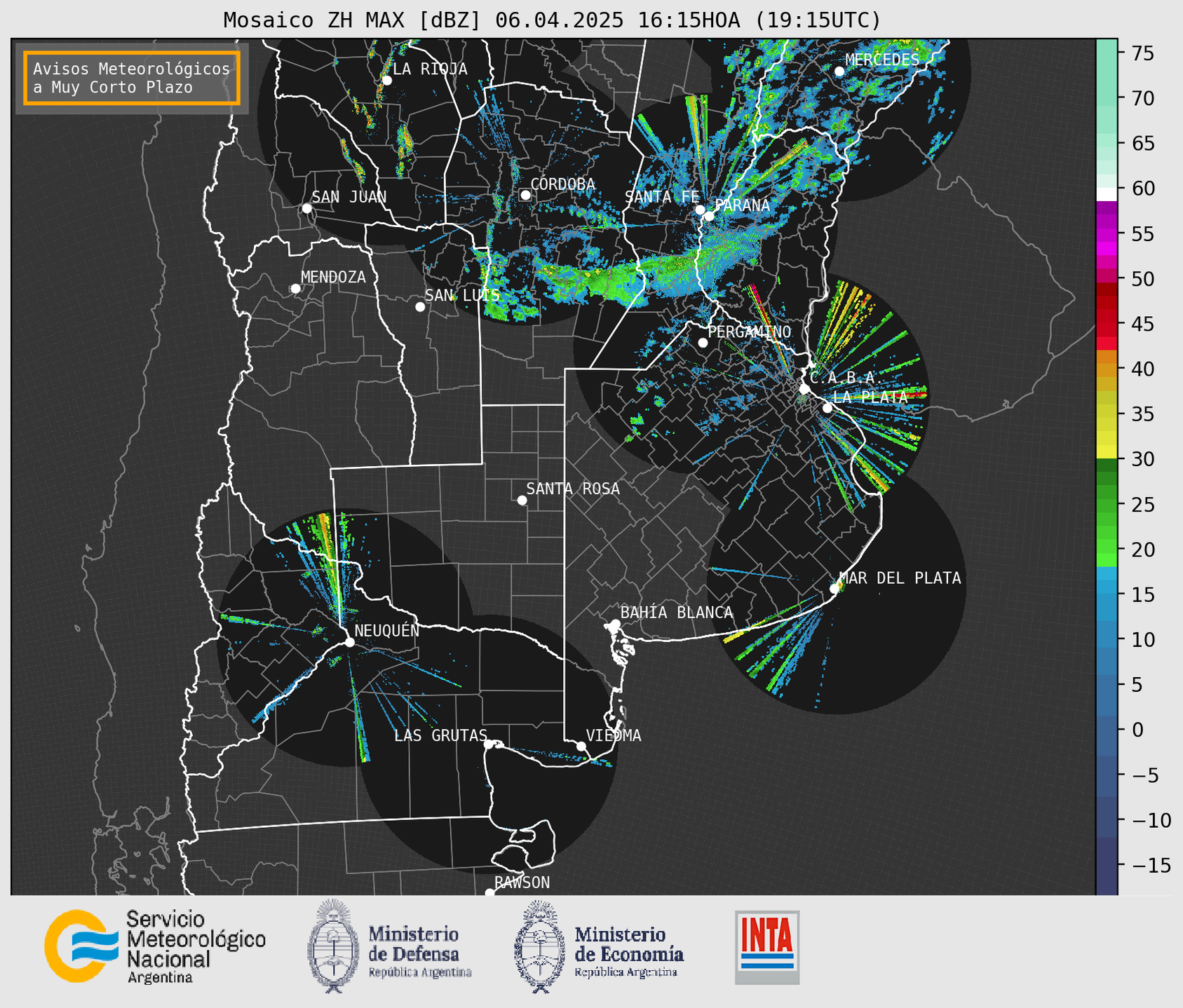Image resolution: width=1183 pixels, height=1008 pixels.
Task: Click the LAS GRUTAS city marker dot
Action: (489, 744)
